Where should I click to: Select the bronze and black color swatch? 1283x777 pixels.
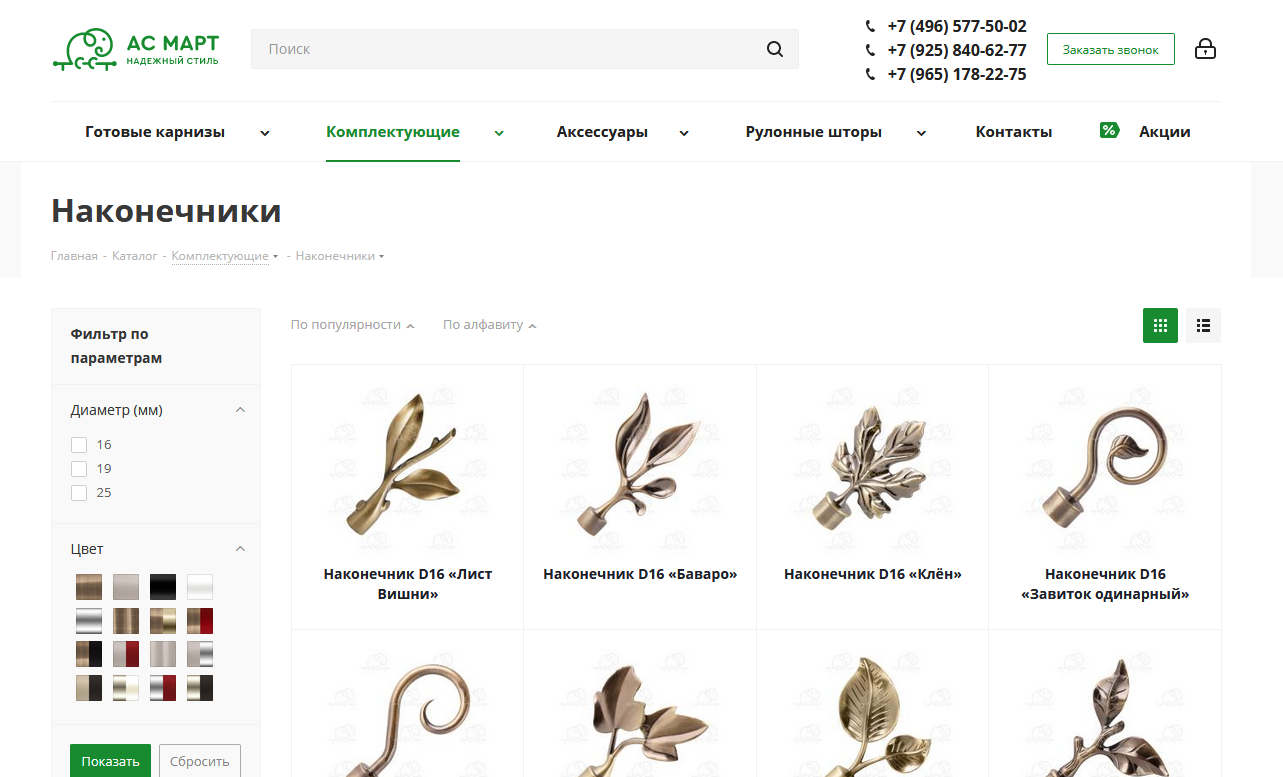pos(89,654)
